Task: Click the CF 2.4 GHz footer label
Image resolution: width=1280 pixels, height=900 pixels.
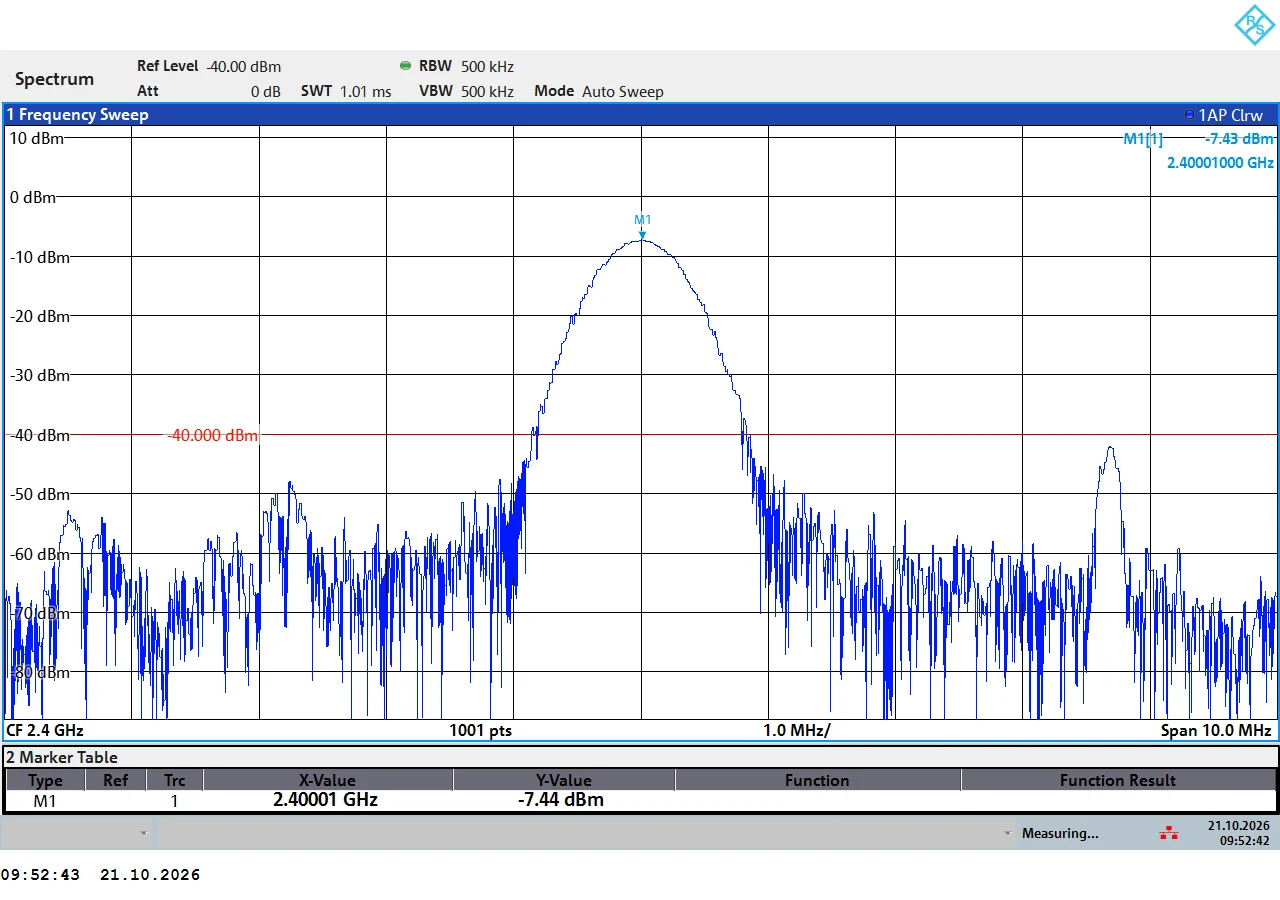Action: (45, 730)
